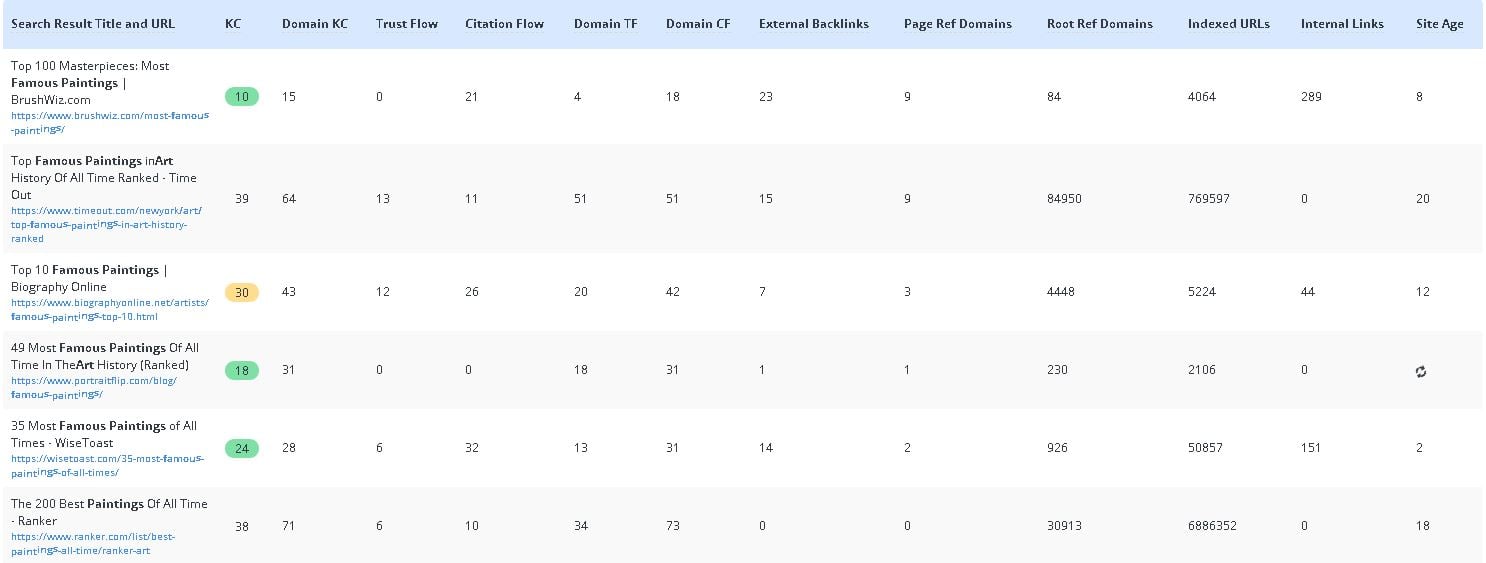Viewport: 1486px width, 563px height.
Task: Open the wisetoast.com 35 most famous paintings link
Action: click(x=107, y=465)
